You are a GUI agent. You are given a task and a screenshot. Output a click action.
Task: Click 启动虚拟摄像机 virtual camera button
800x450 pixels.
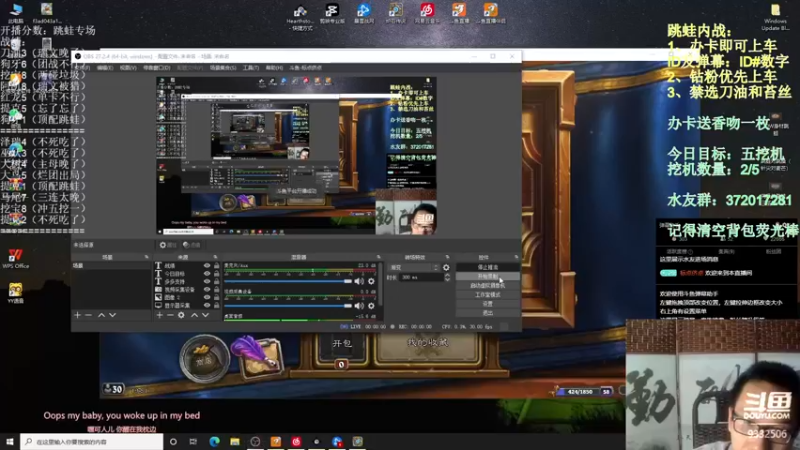487,286
